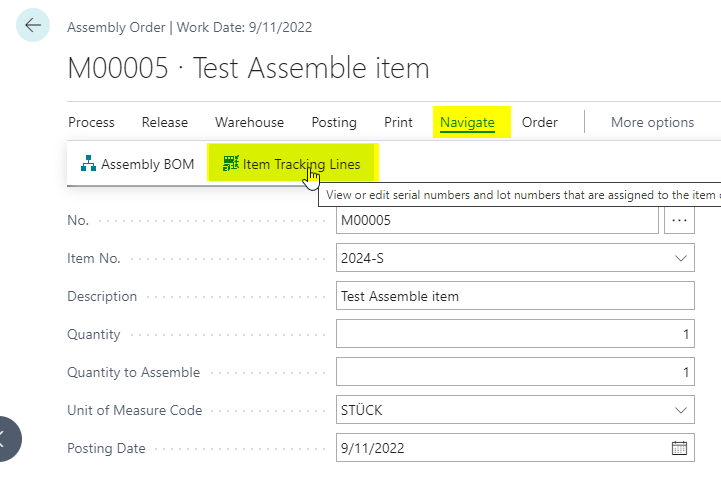Click the Quantity input field
This screenshot has height=478, width=721.
pyautogui.click(x=515, y=334)
